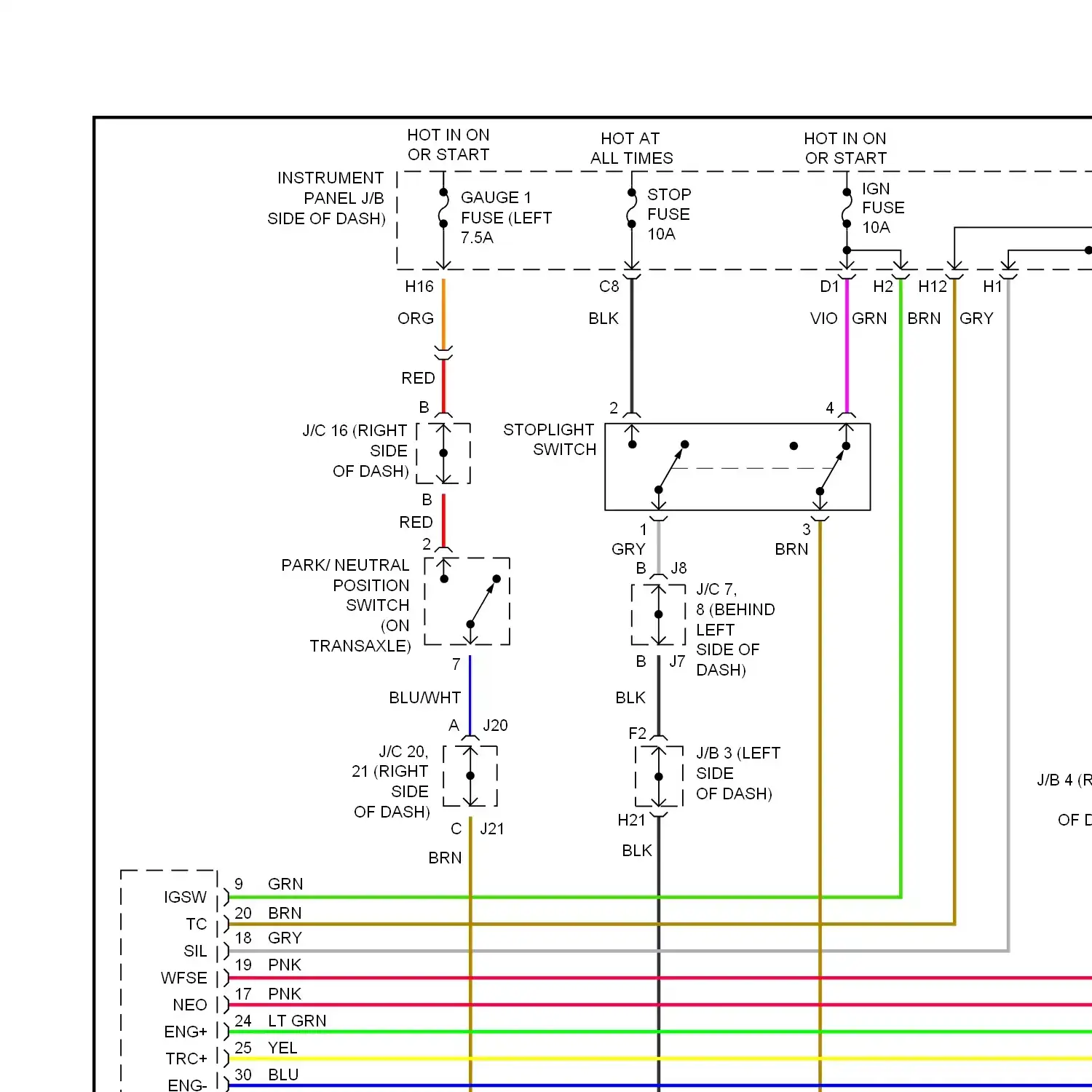
Task: Select the VIO wire color label
Action: point(824,319)
